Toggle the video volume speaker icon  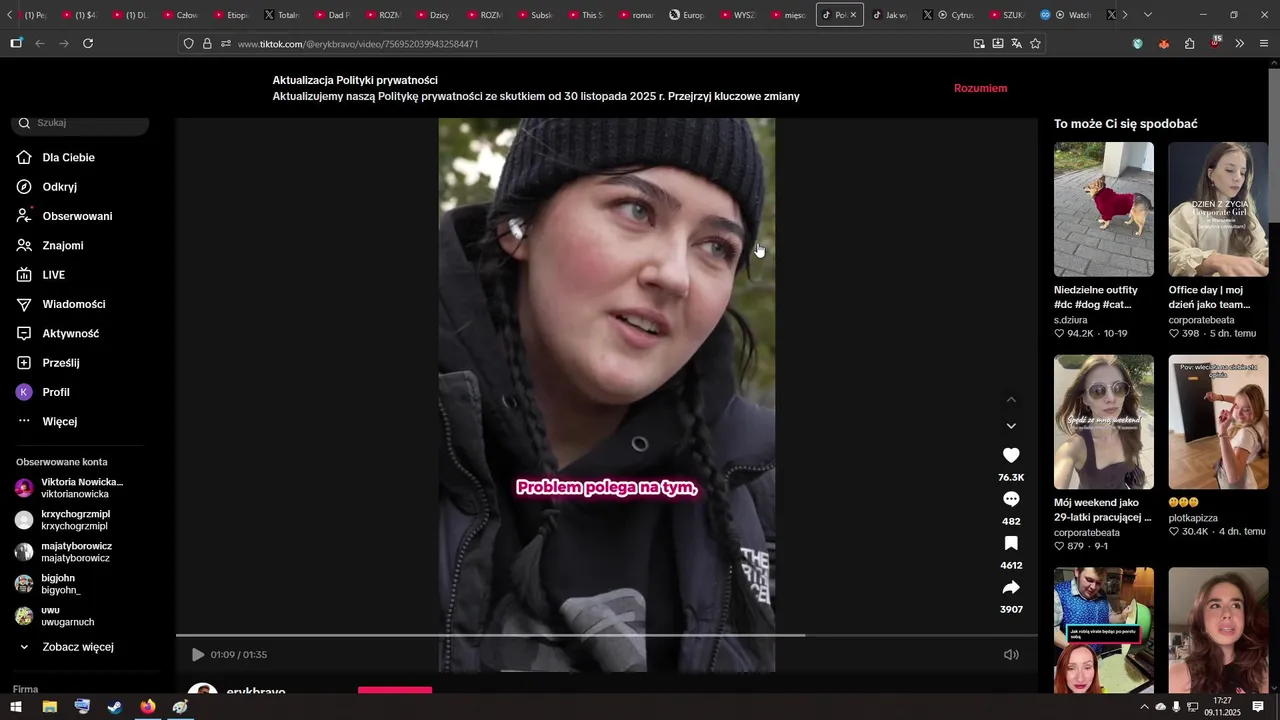click(x=1011, y=655)
